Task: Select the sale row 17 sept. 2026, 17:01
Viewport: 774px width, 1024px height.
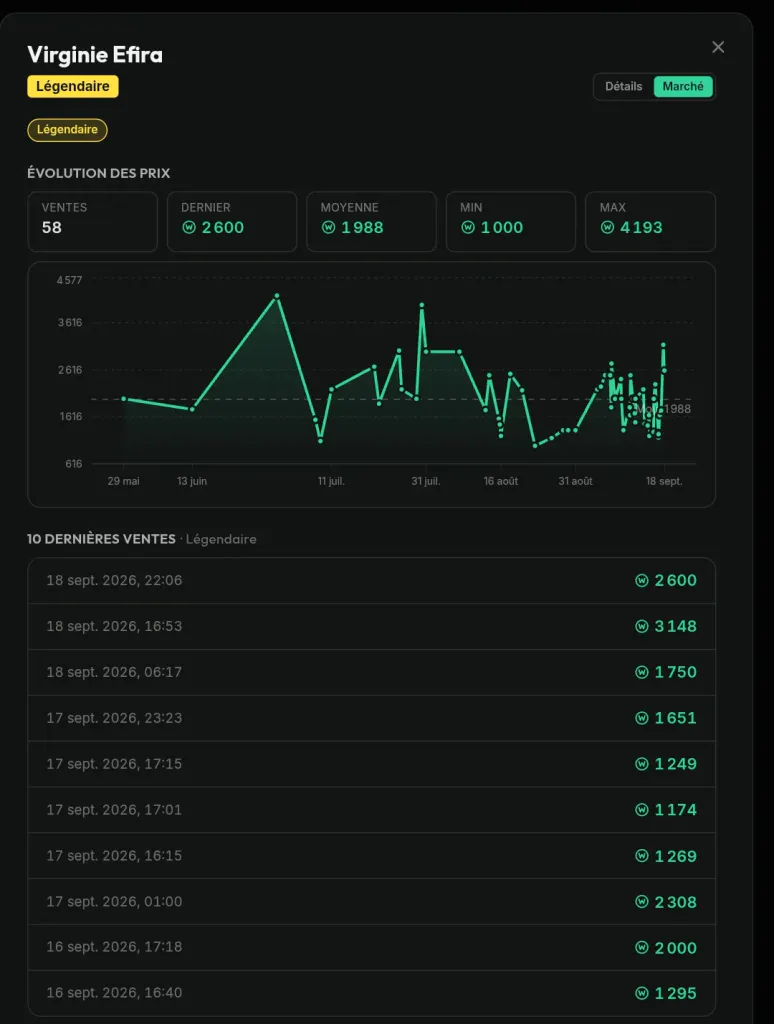Action: (372, 810)
